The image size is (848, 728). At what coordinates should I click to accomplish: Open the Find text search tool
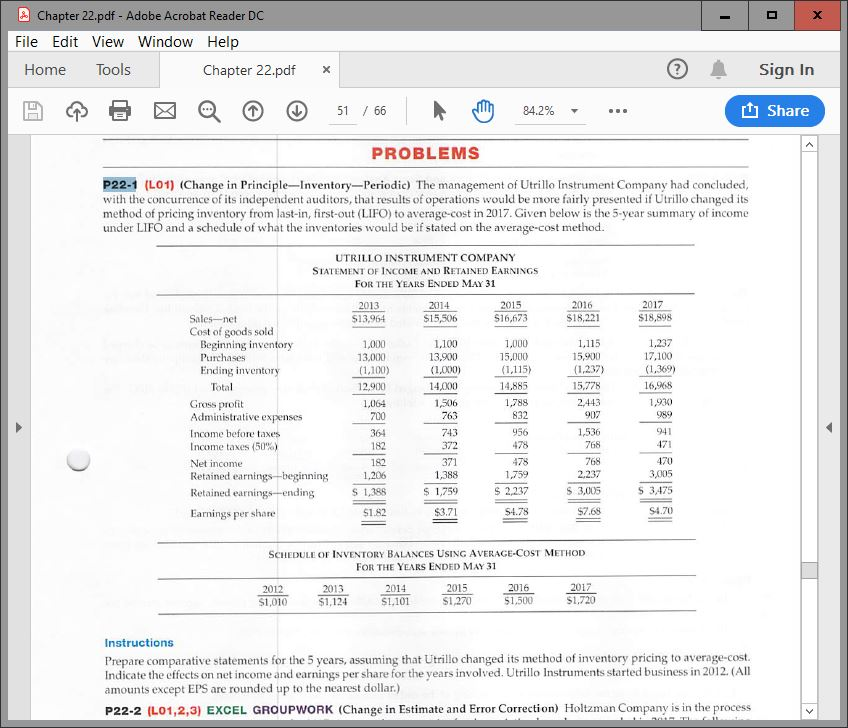(209, 111)
